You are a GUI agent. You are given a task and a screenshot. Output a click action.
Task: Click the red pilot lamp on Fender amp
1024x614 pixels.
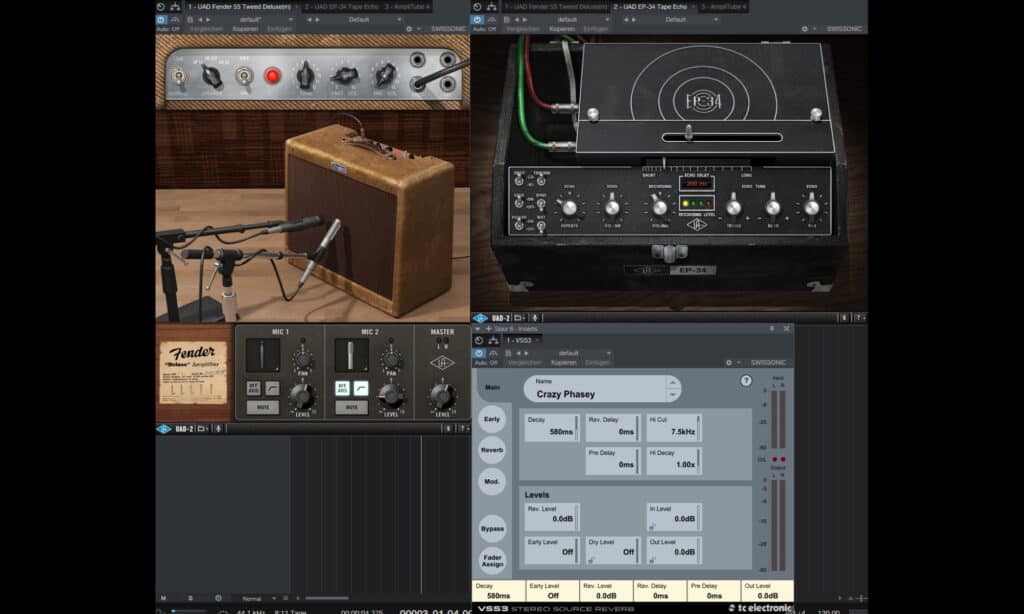(272, 76)
